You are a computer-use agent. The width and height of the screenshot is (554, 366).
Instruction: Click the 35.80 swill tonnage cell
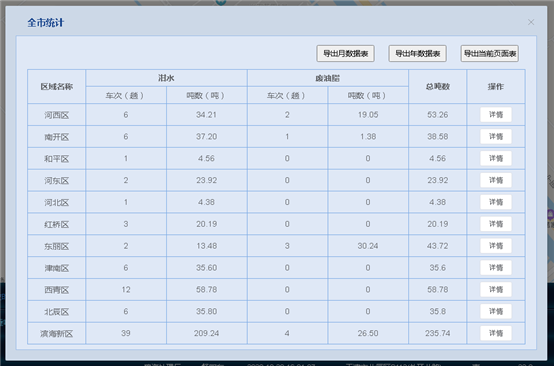tap(207, 312)
